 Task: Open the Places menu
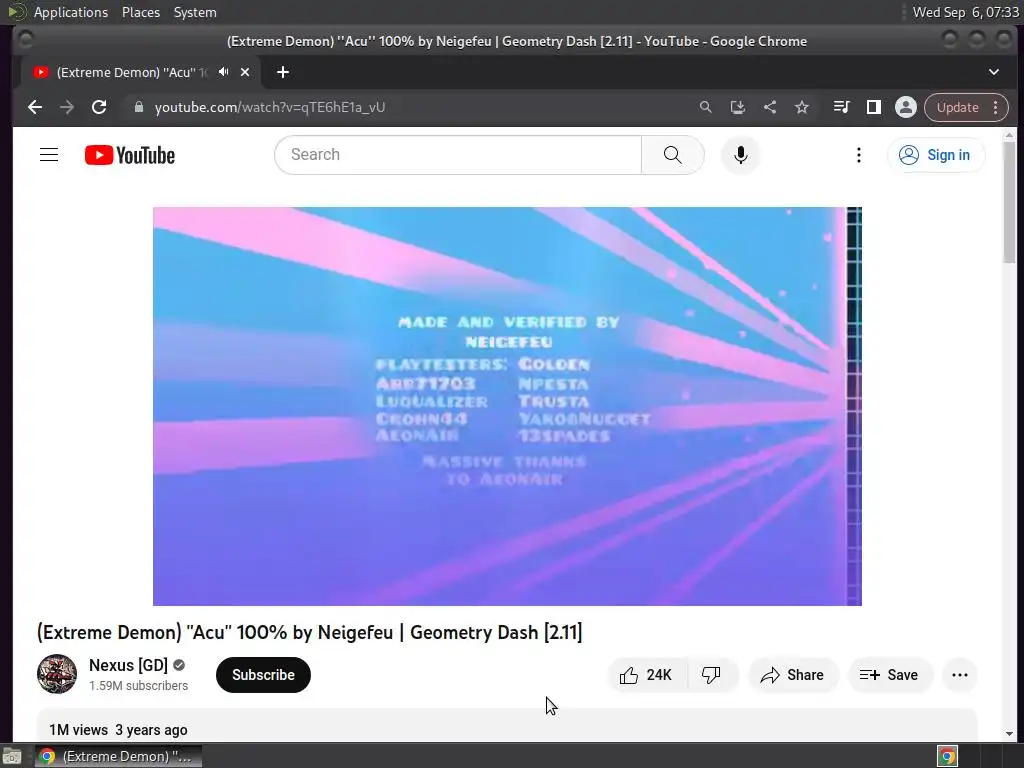click(x=140, y=12)
